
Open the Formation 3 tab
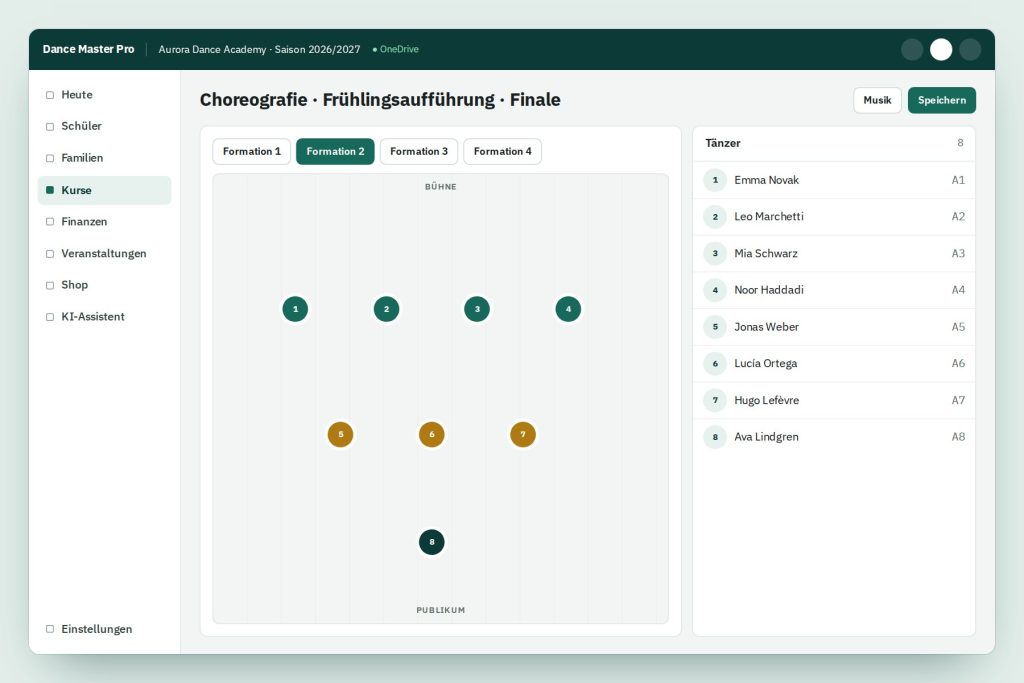[x=419, y=151]
